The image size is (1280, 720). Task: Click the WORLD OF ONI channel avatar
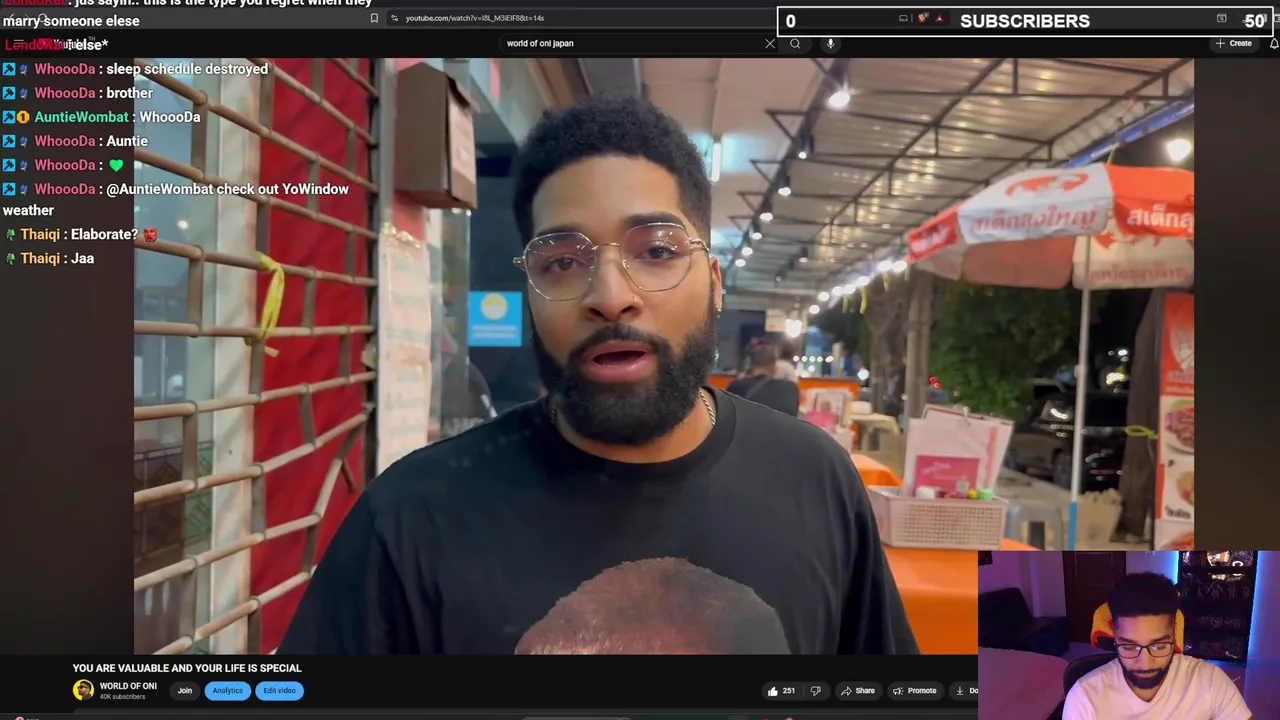83,690
